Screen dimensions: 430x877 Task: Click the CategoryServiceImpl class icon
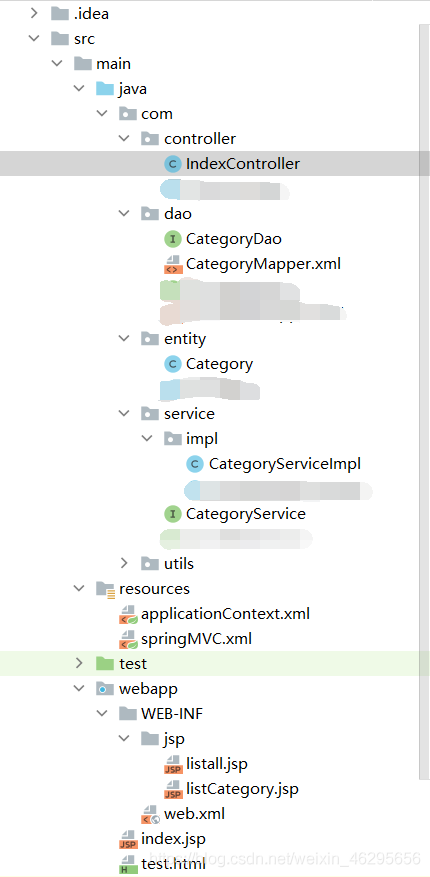tap(195, 464)
